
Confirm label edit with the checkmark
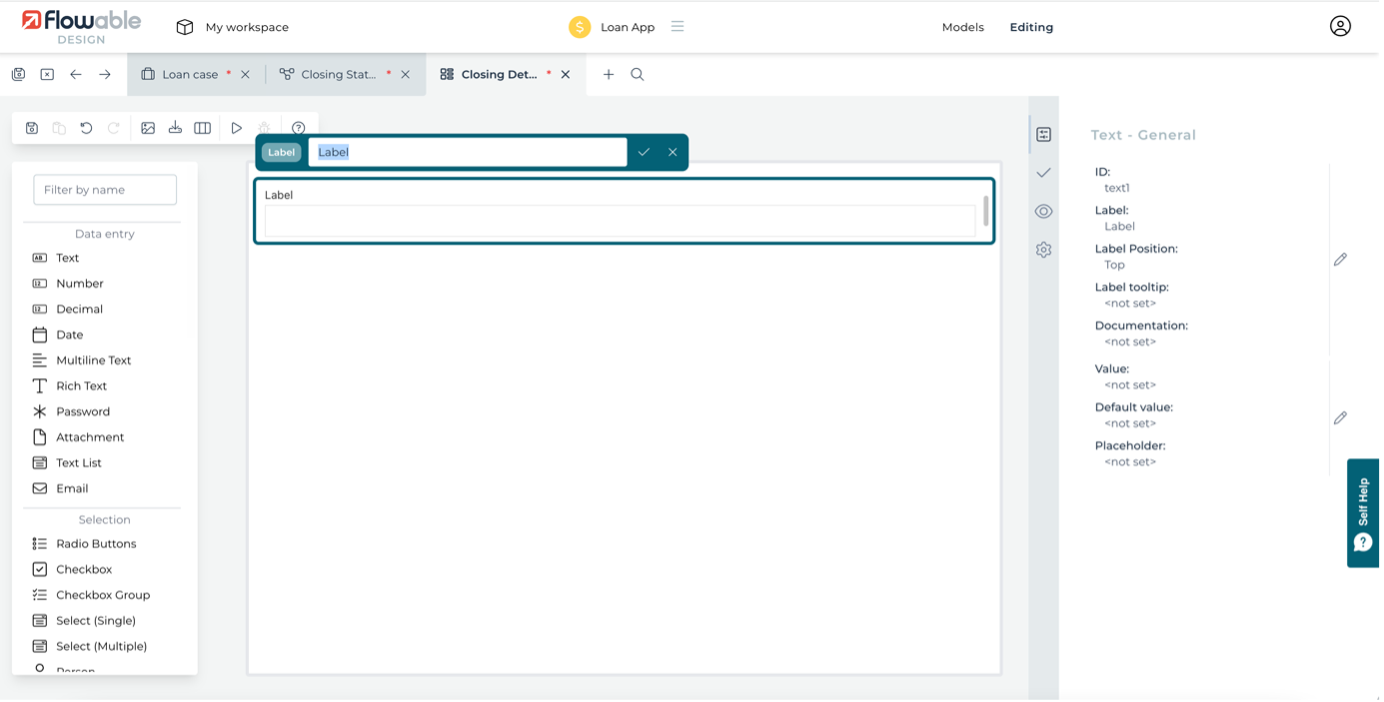pos(644,152)
